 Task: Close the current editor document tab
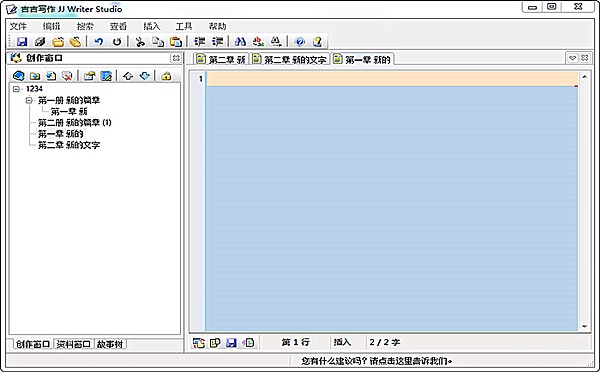pyautogui.click(x=585, y=58)
